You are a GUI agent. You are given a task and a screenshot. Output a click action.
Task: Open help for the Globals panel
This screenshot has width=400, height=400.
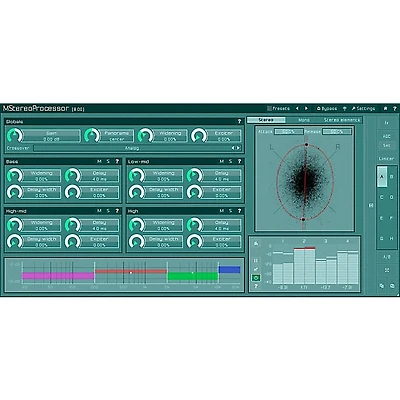click(239, 121)
